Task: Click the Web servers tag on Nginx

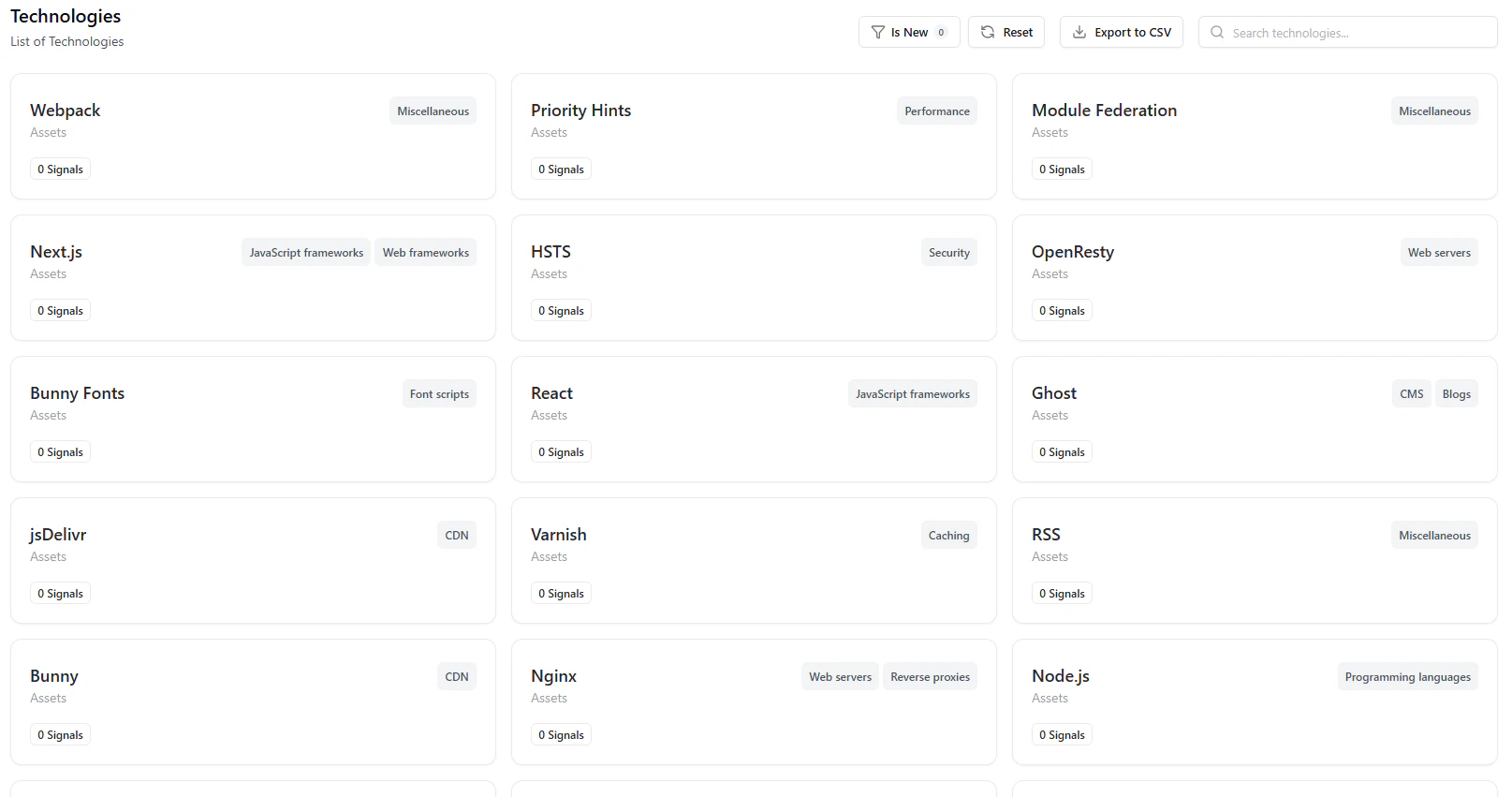Action: point(840,676)
